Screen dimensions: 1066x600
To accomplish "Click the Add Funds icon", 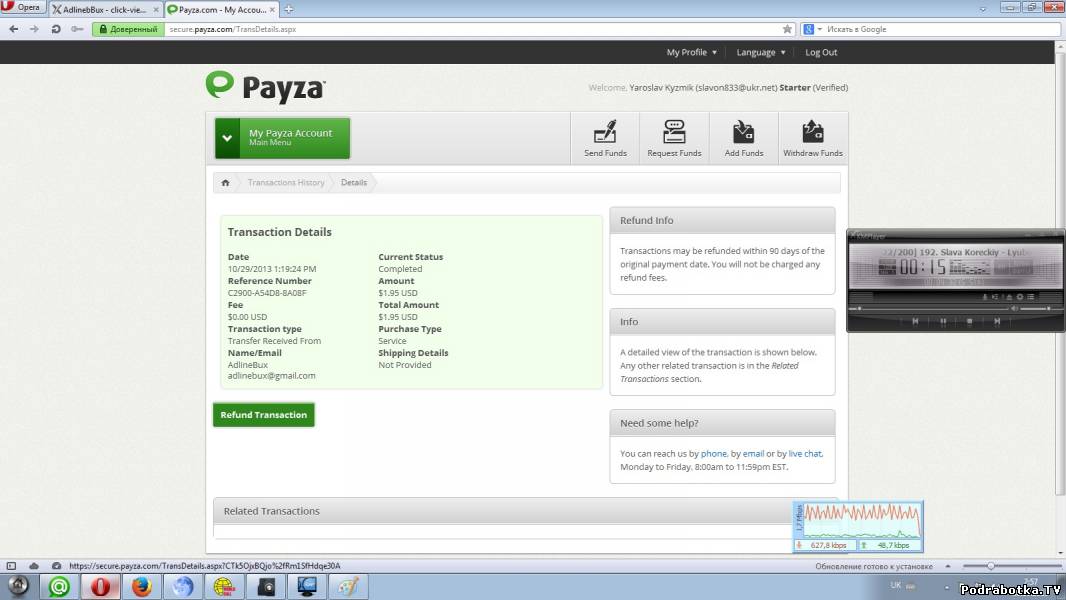I will (743, 138).
